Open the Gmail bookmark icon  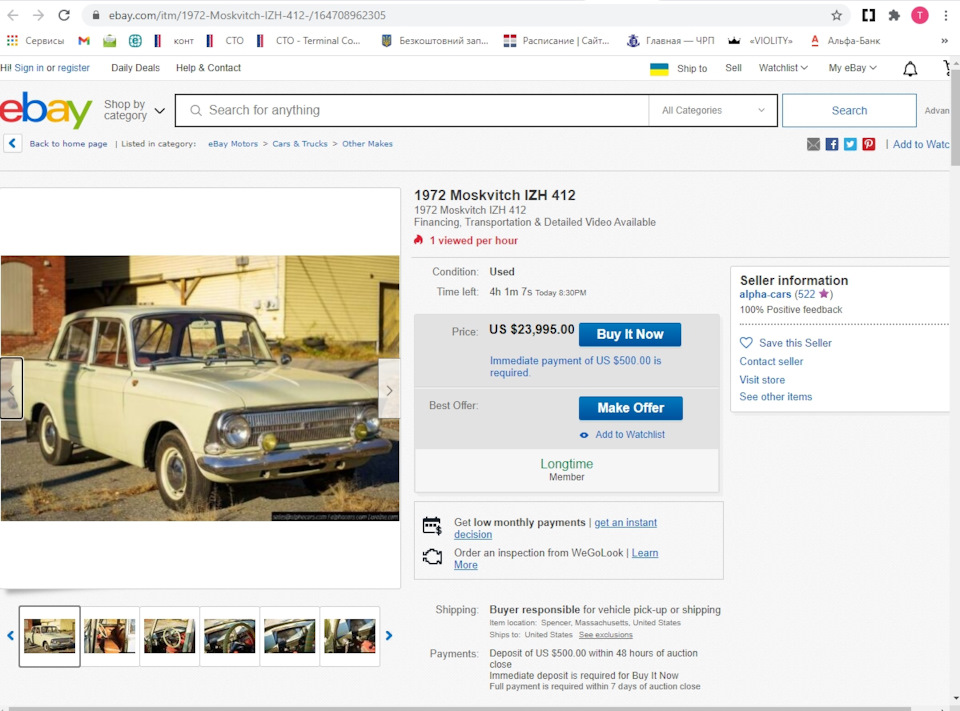(x=84, y=40)
